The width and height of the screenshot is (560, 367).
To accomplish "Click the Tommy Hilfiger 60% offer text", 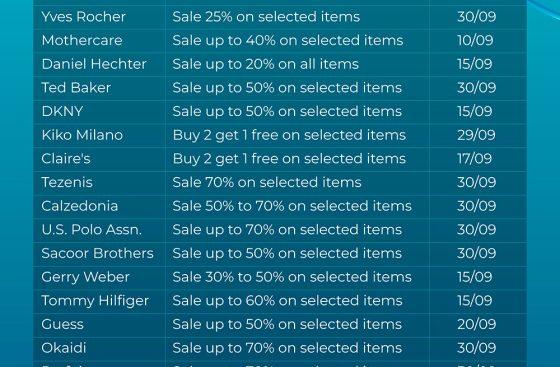I will (x=287, y=301).
